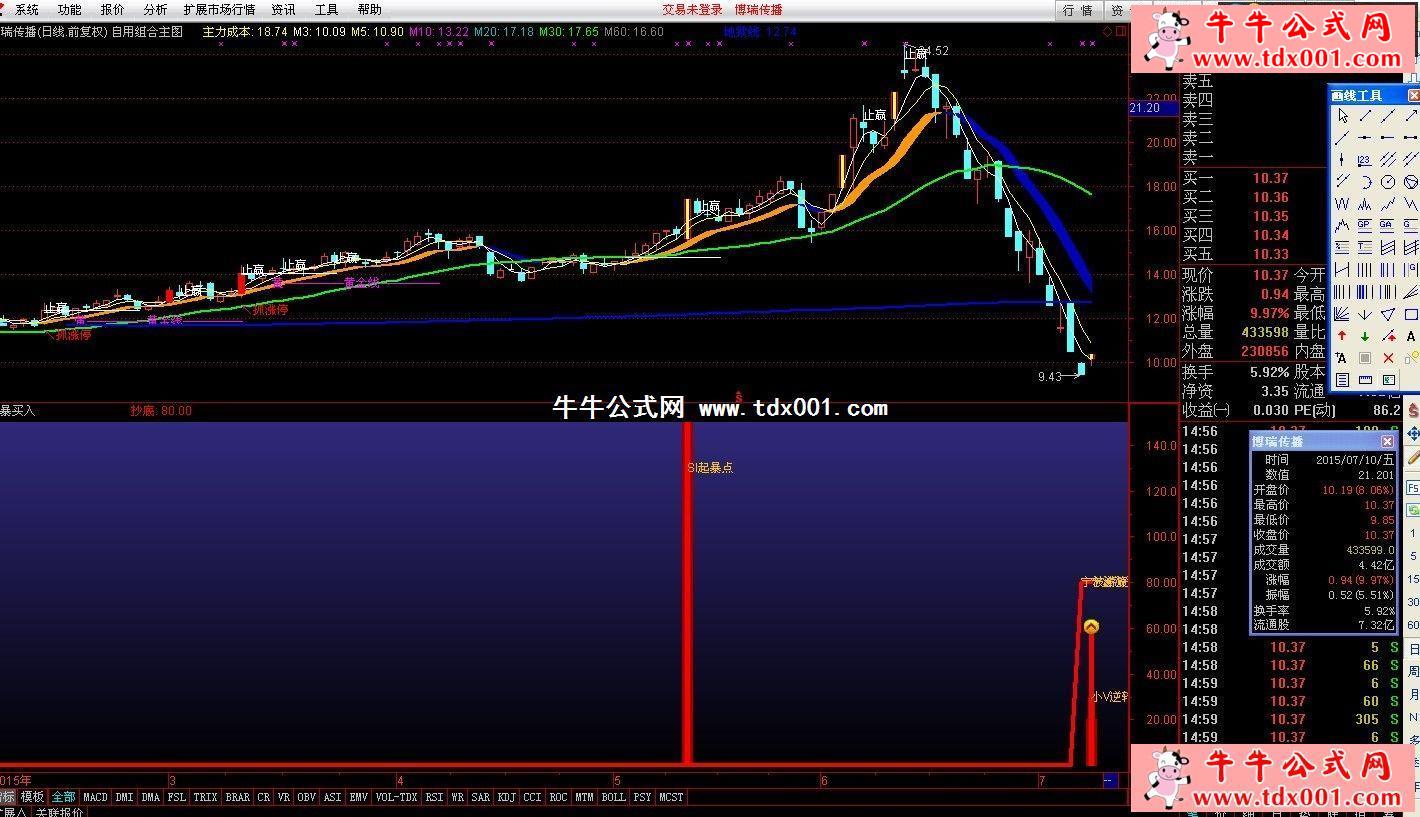Select the triangle drawing tool

tap(1388, 315)
